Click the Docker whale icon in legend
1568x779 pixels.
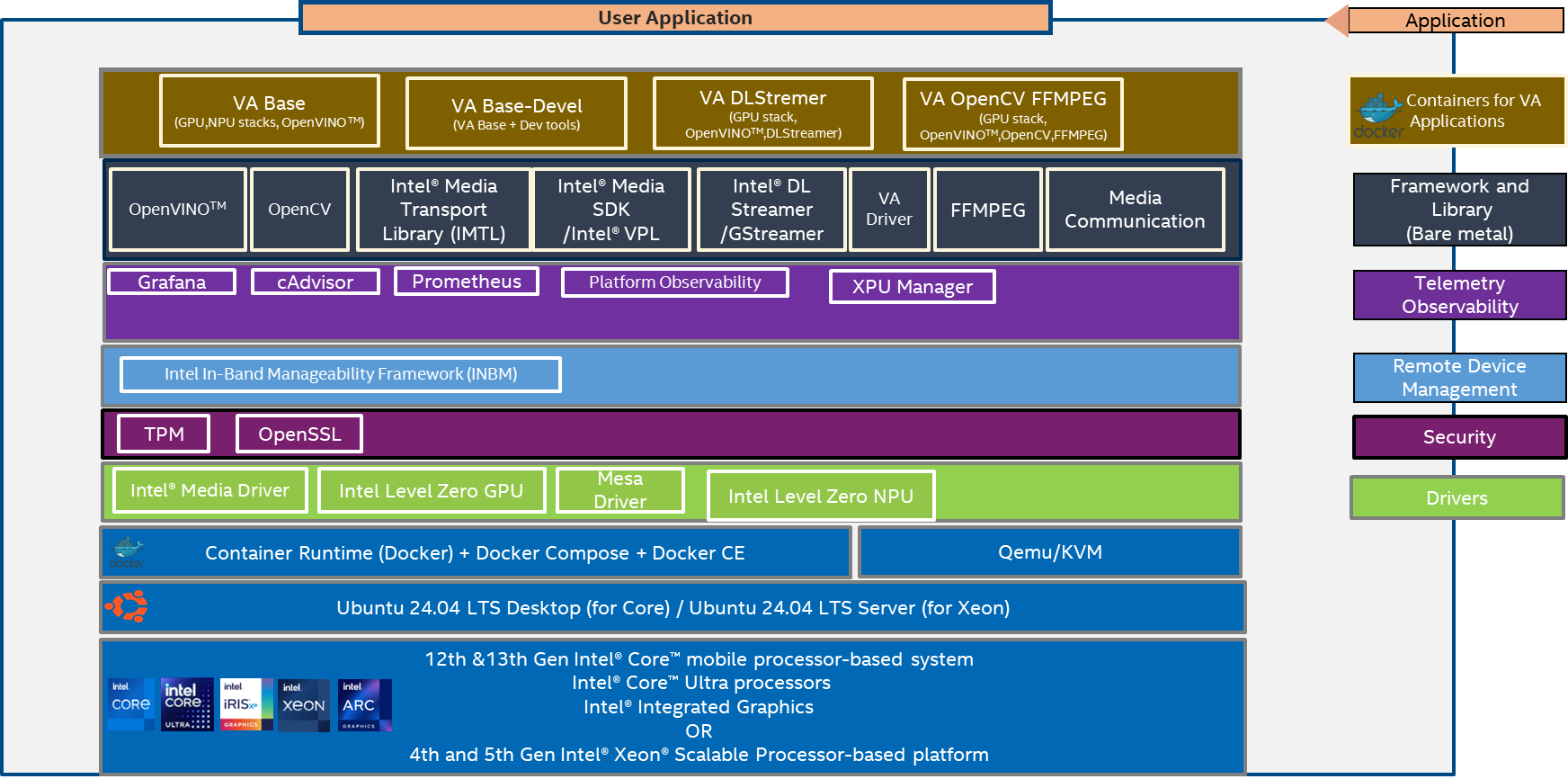[1378, 116]
